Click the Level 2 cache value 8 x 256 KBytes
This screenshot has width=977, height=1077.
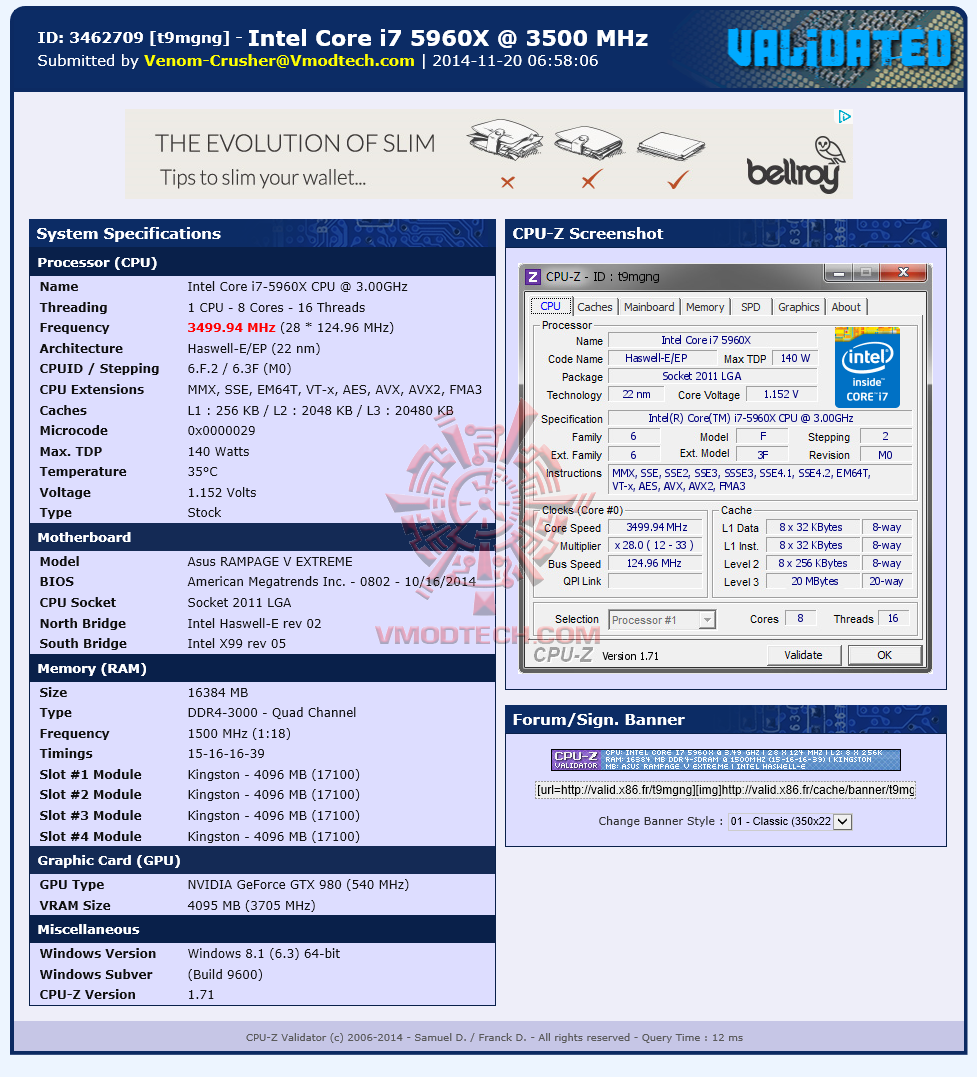pyautogui.click(x=814, y=563)
